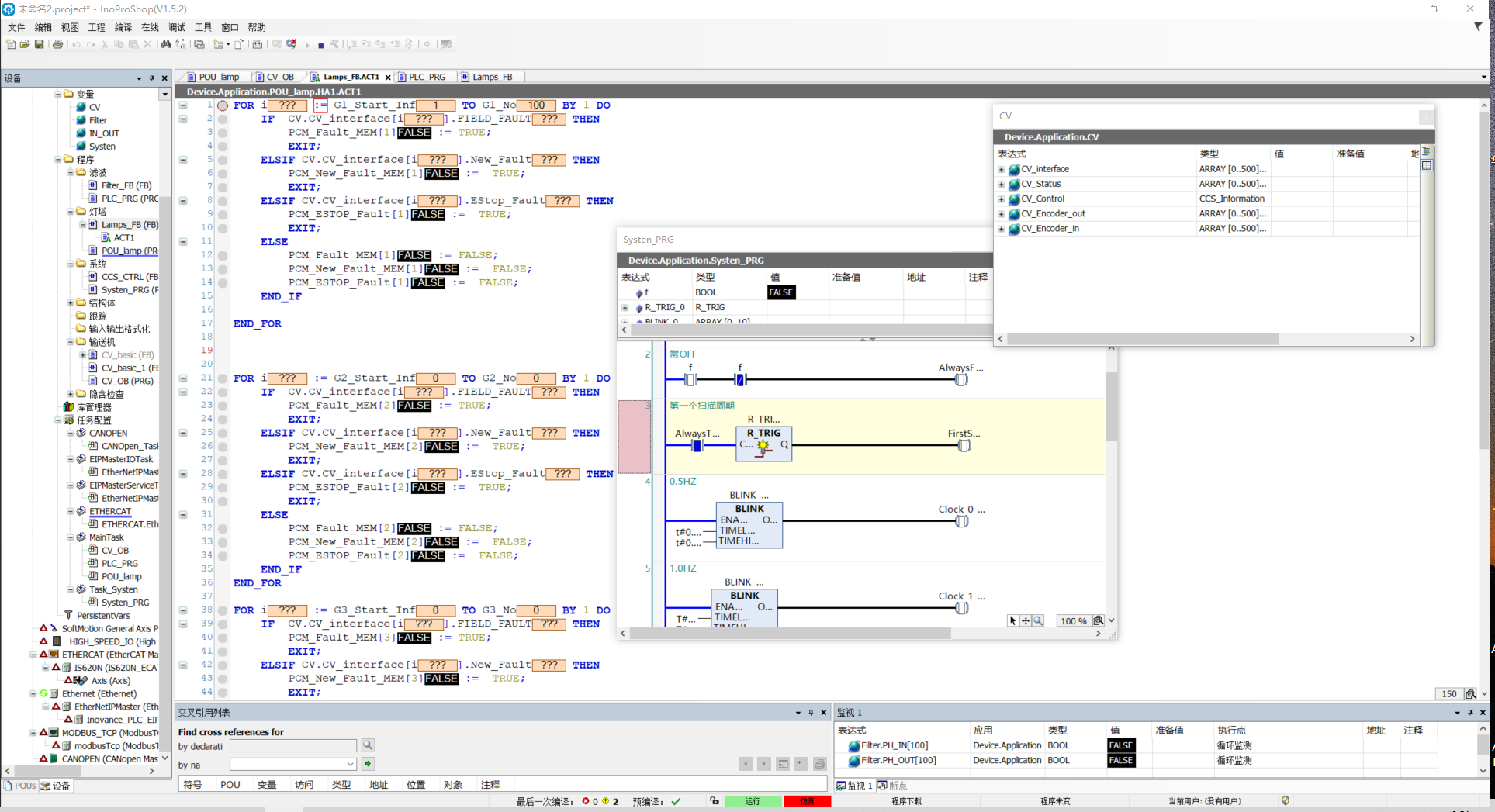Toggle breakpoint circle on code line 32
The image size is (1495, 812).
click(223, 528)
